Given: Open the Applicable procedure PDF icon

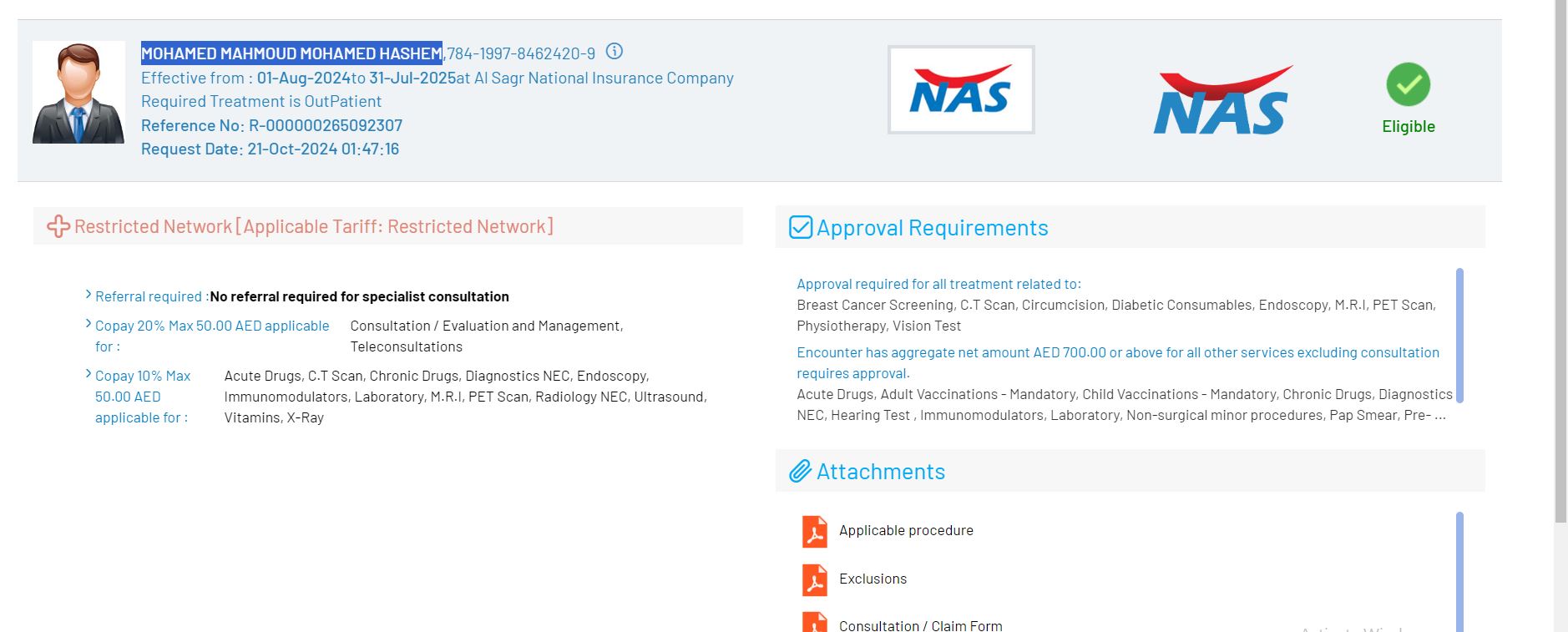Looking at the screenshot, I should coord(814,531).
